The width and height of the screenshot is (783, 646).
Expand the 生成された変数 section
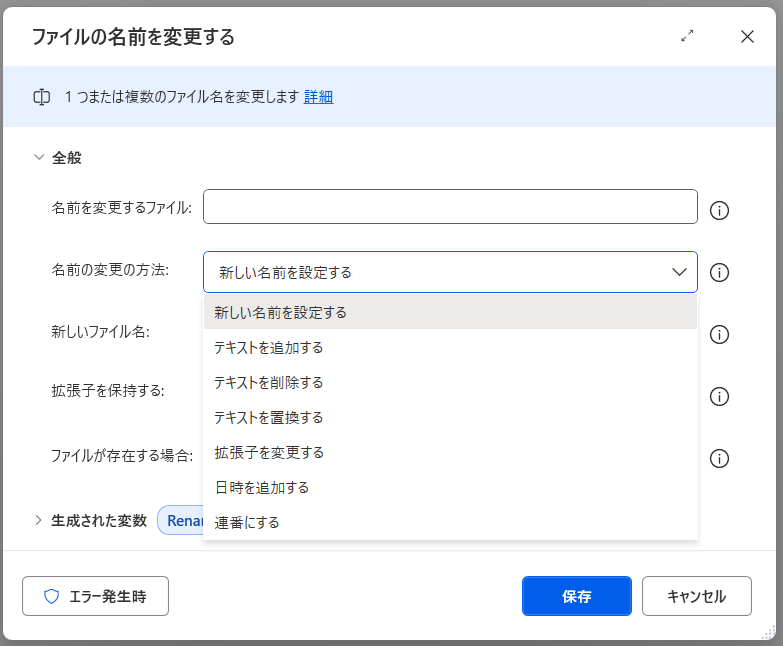point(39,520)
